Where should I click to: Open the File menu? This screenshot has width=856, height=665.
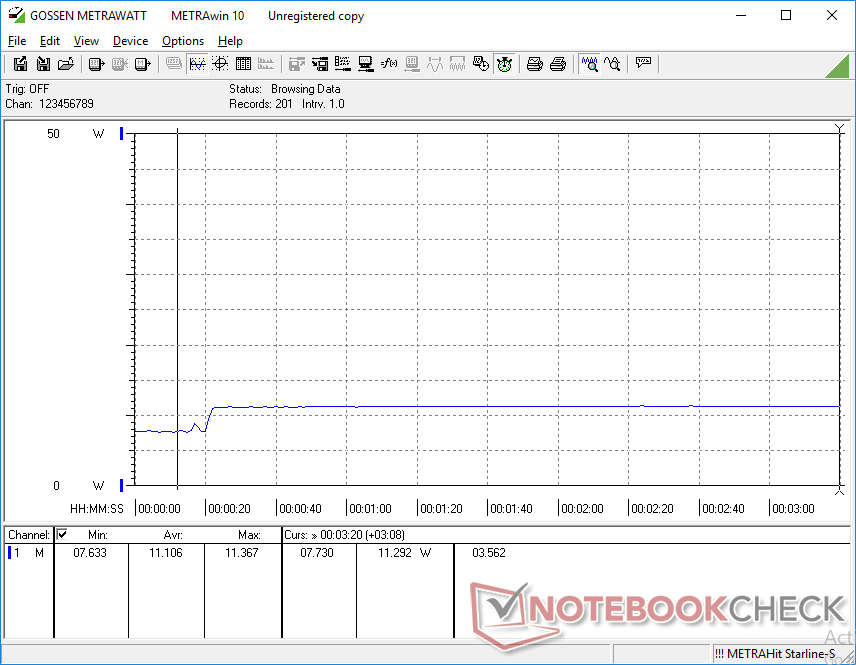coord(17,41)
